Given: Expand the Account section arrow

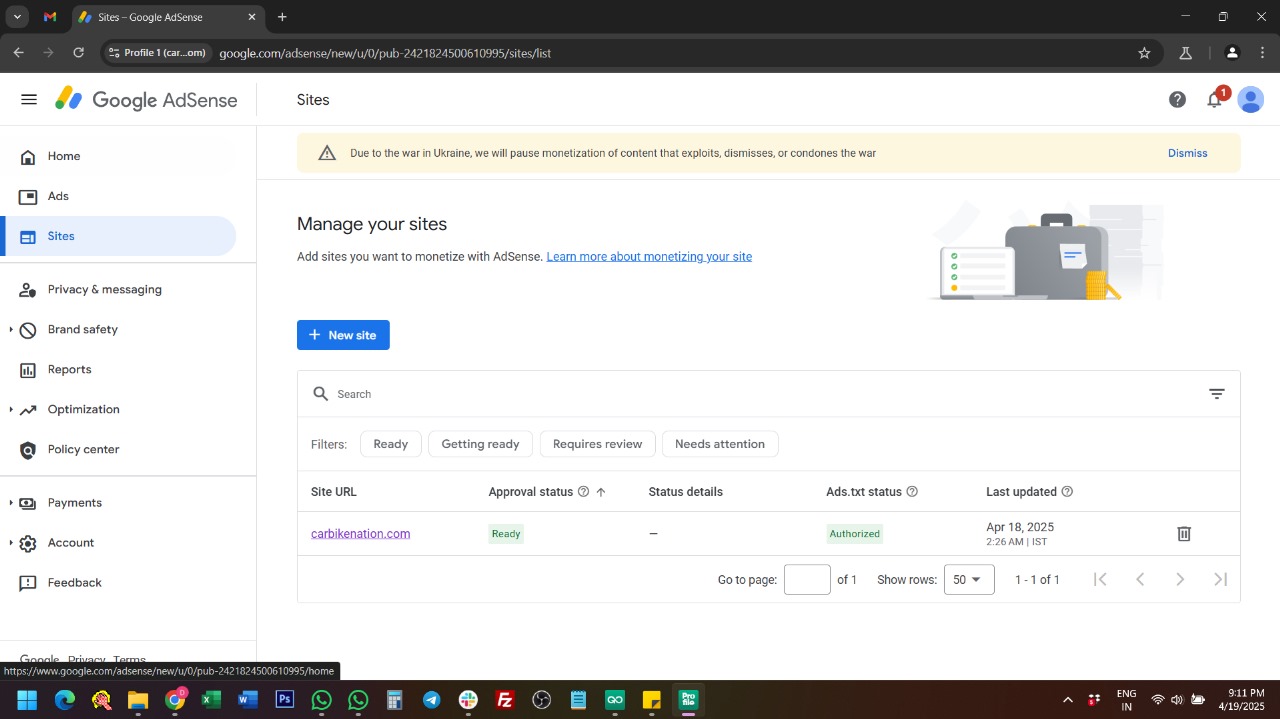Looking at the screenshot, I should (x=11, y=543).
